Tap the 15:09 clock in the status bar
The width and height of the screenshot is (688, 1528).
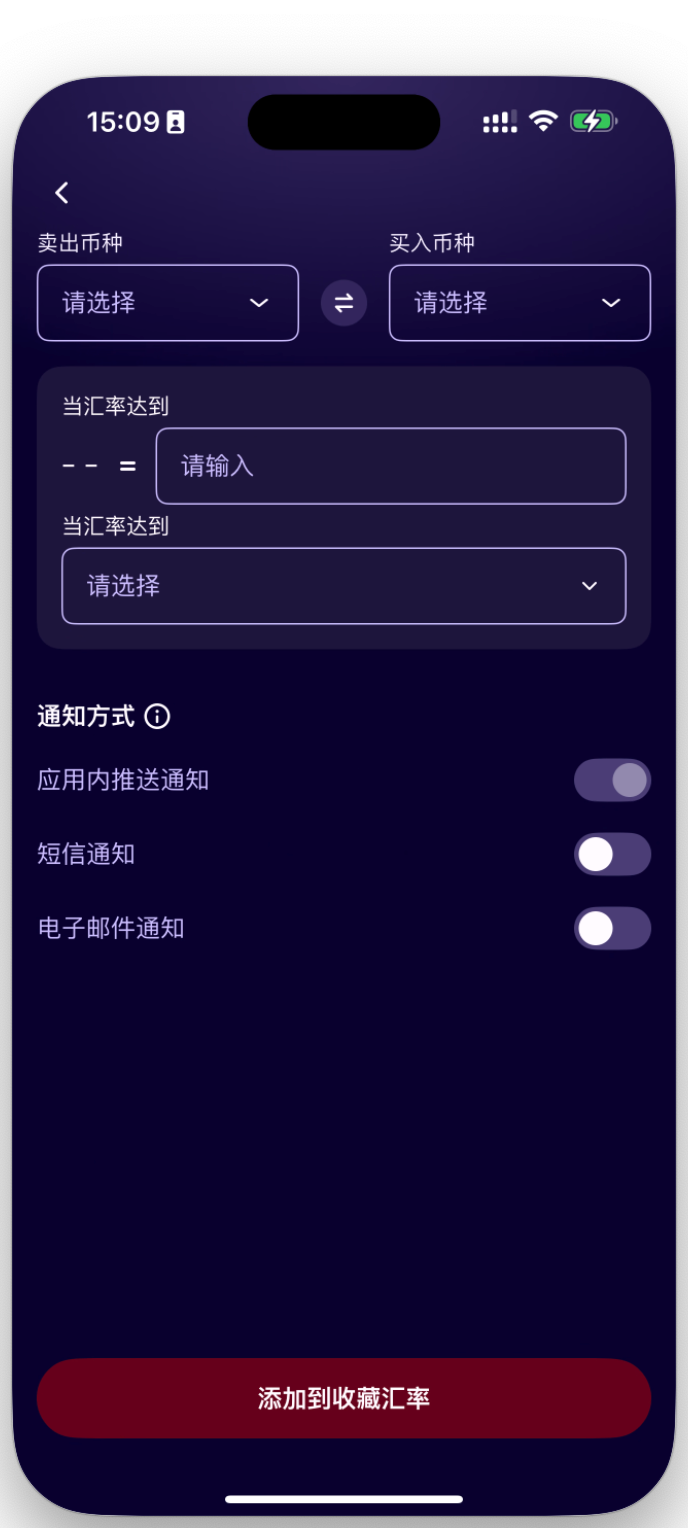click(123, 122)
